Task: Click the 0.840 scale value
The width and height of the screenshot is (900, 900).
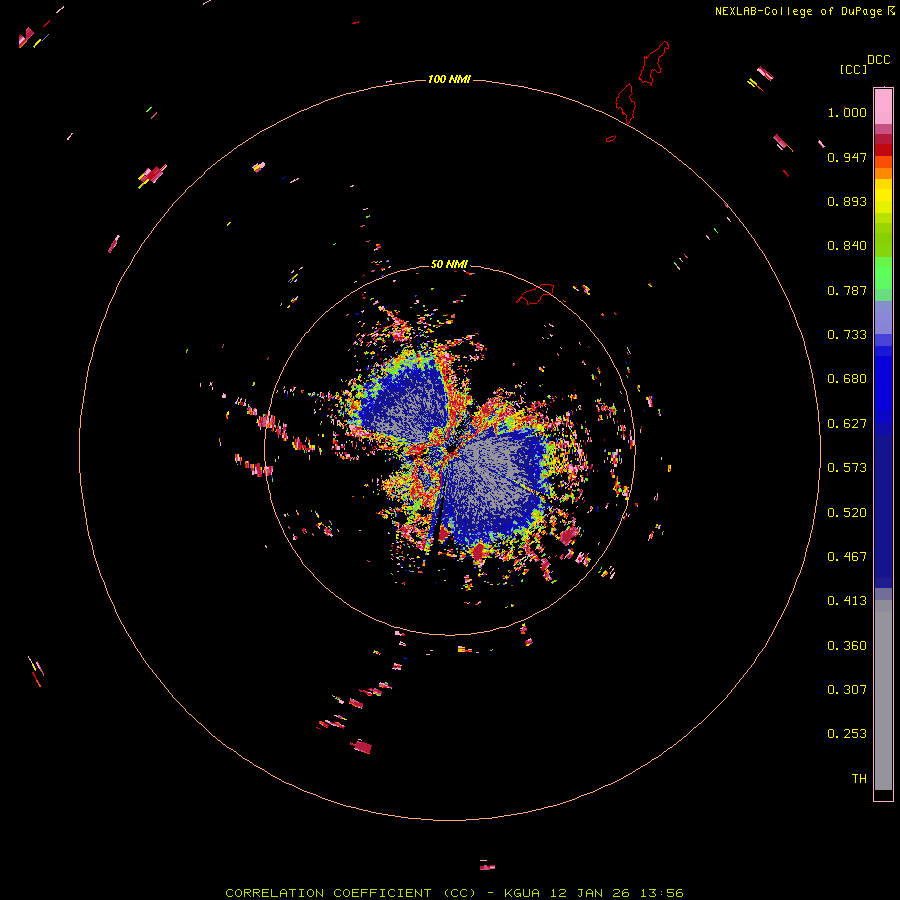Action: tap(847, 246)
